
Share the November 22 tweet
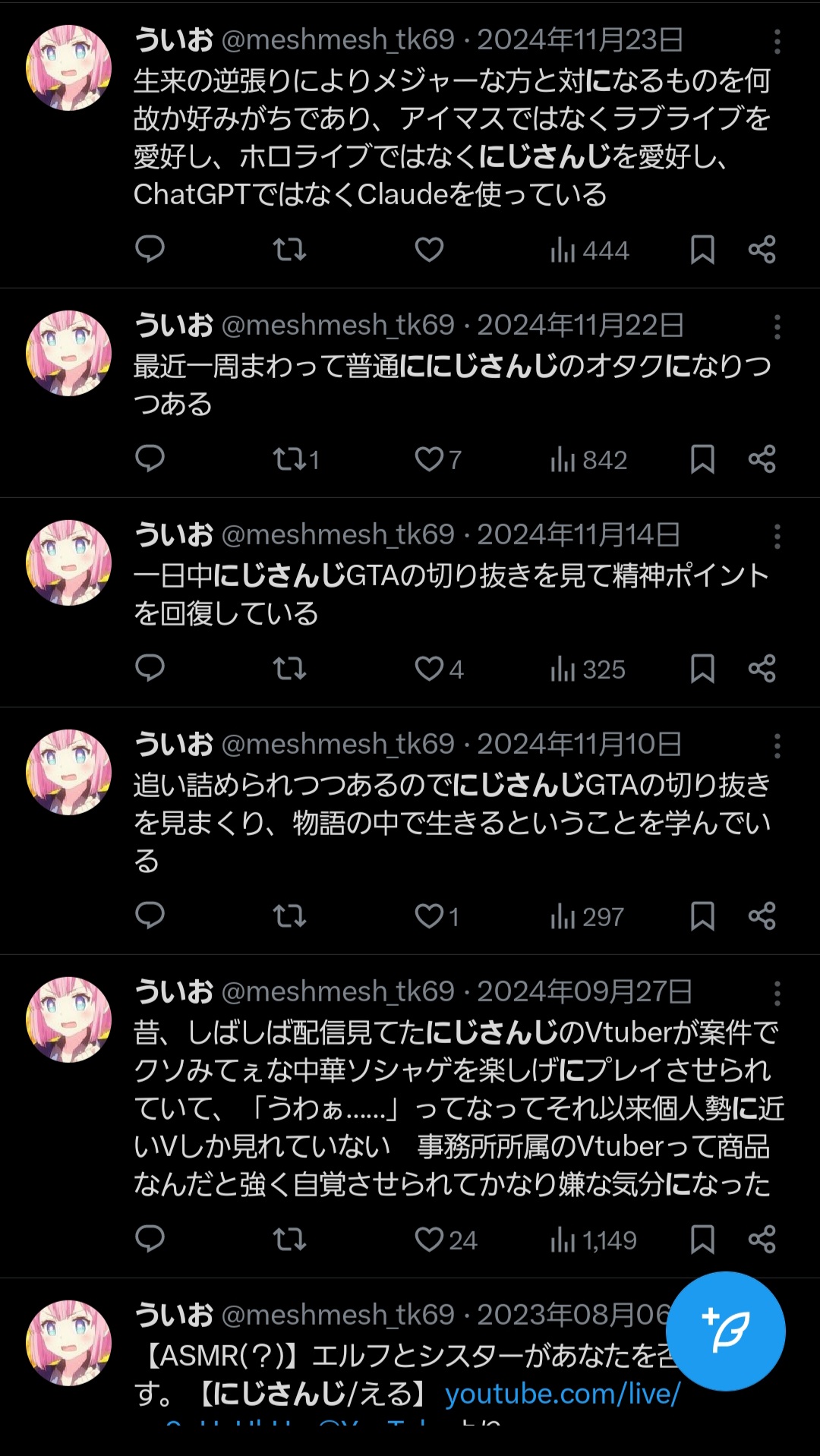click(x=762, y=459)
